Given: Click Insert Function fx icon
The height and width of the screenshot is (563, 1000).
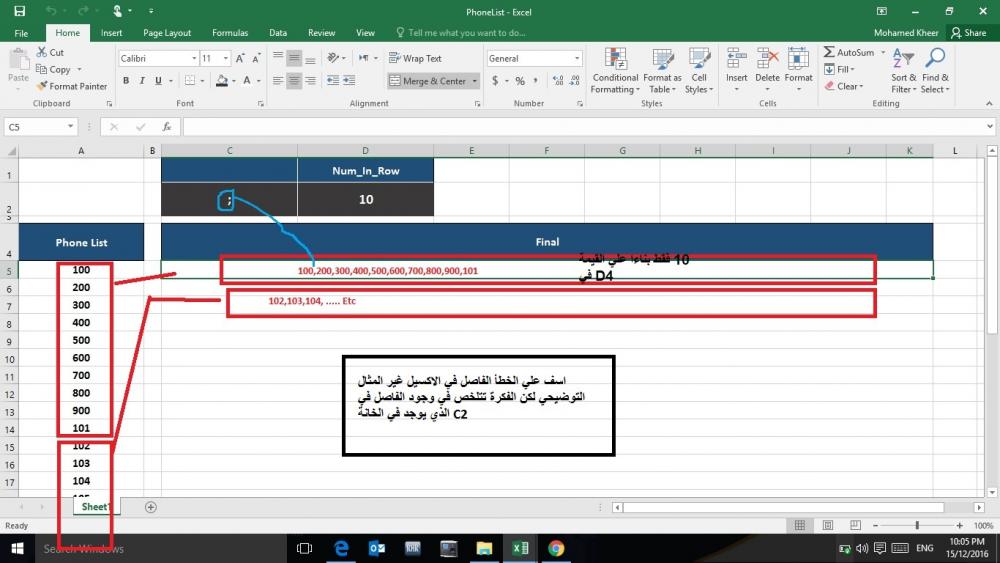Looking at the screenshot, I should pyautogui.click(x=166, y=127).
